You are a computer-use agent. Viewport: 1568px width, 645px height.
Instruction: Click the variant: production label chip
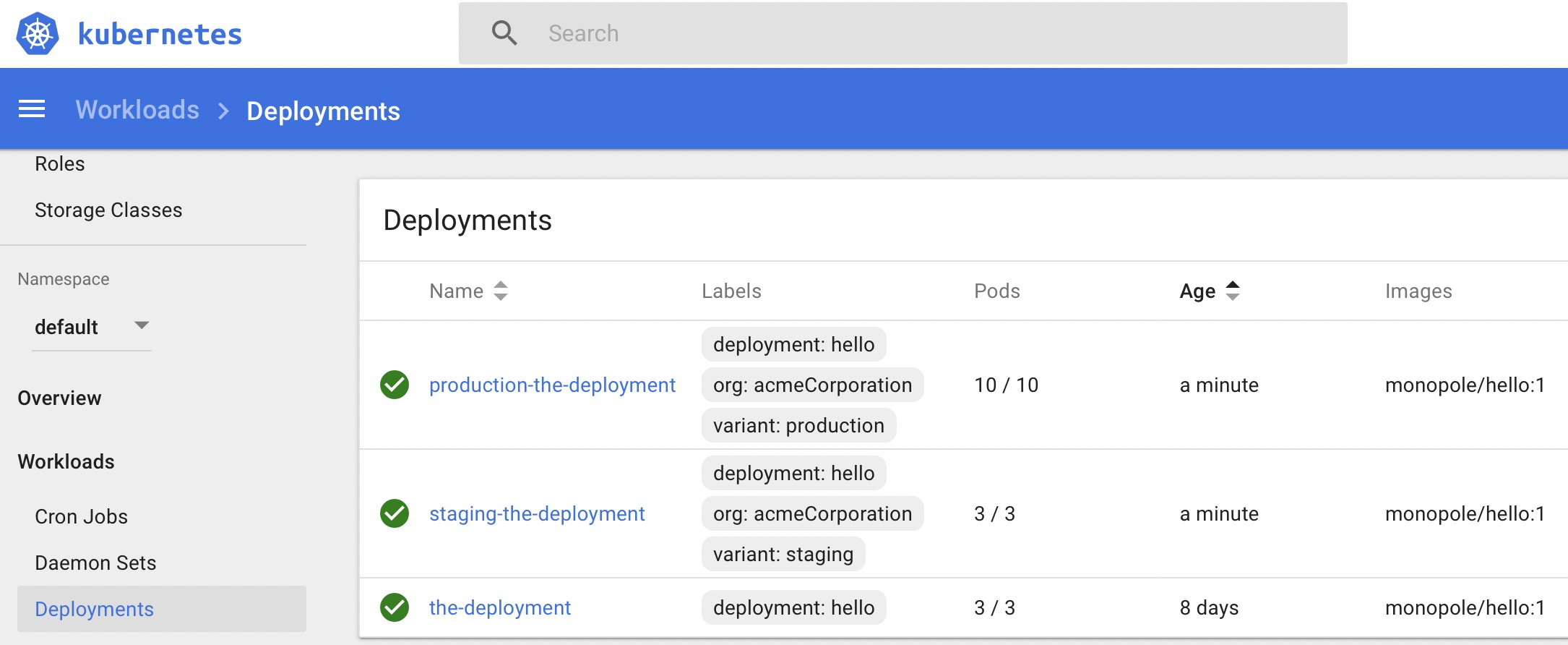click(799, 425)
